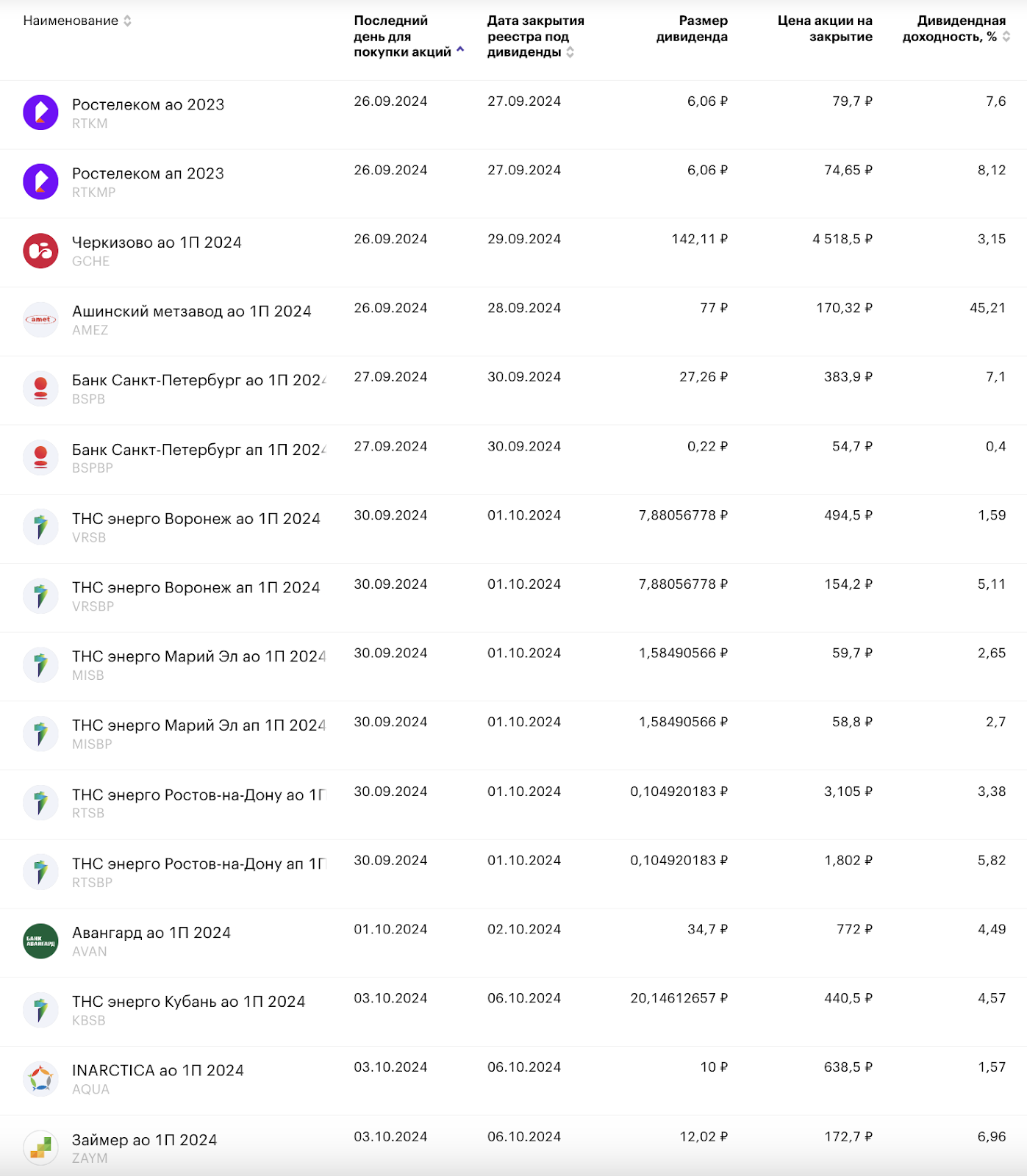Open ТНС энерго Воронеж ап 1П 2024
Screen dimensions: 1027x1176
point(196,588)
